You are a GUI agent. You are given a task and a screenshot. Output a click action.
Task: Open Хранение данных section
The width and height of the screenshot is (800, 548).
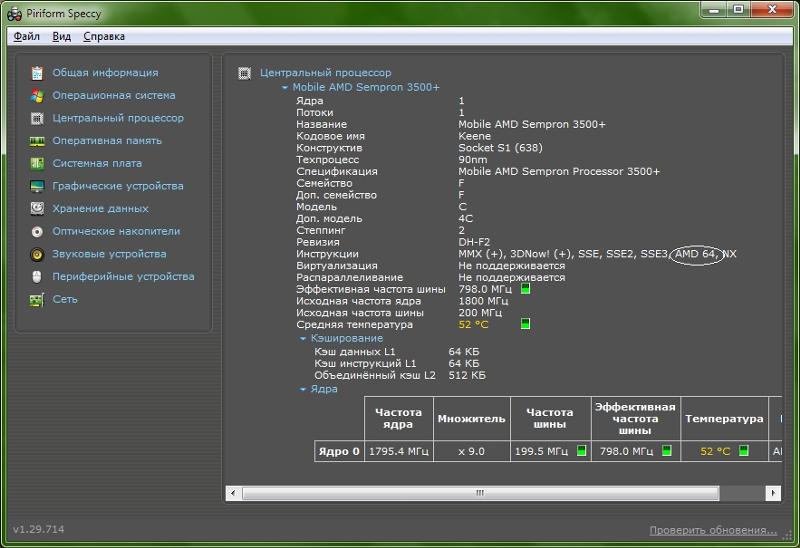click(x=101, y=209)
